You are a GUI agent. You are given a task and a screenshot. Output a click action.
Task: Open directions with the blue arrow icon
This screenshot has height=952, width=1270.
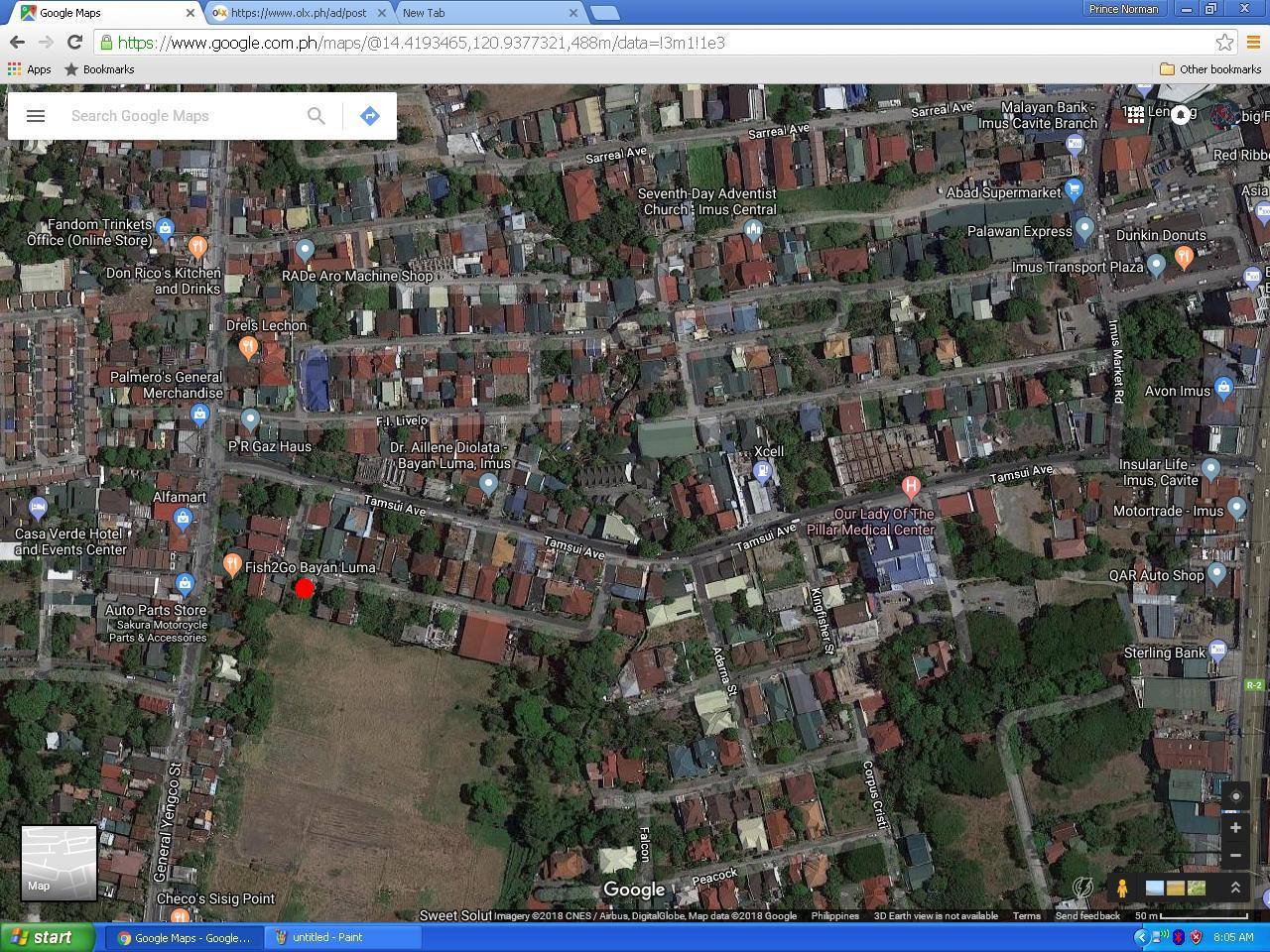(x=369, y=116)
